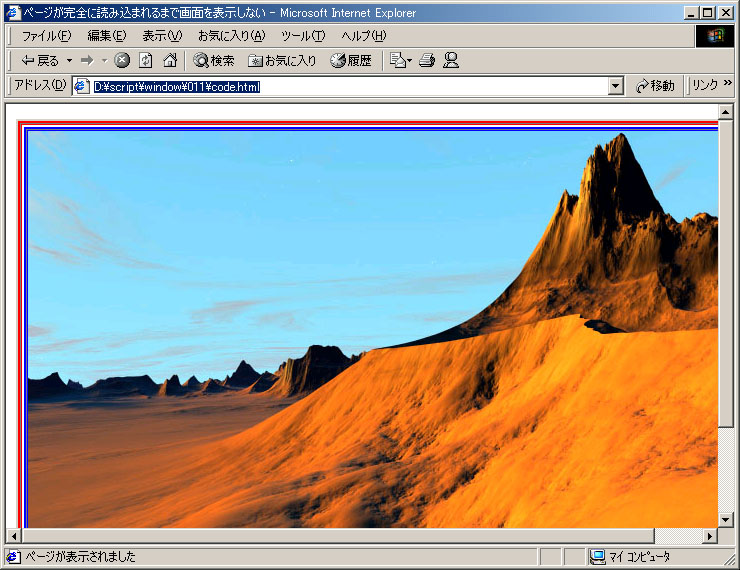Open the 検索 search pane

pos(214,60)
